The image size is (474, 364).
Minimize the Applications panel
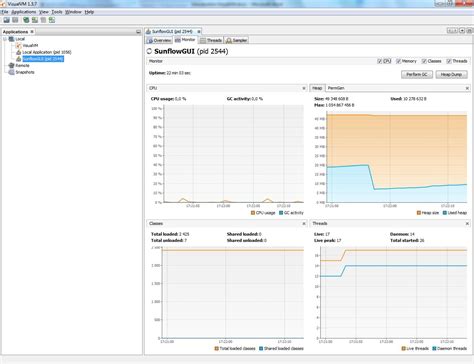(138, 32)
